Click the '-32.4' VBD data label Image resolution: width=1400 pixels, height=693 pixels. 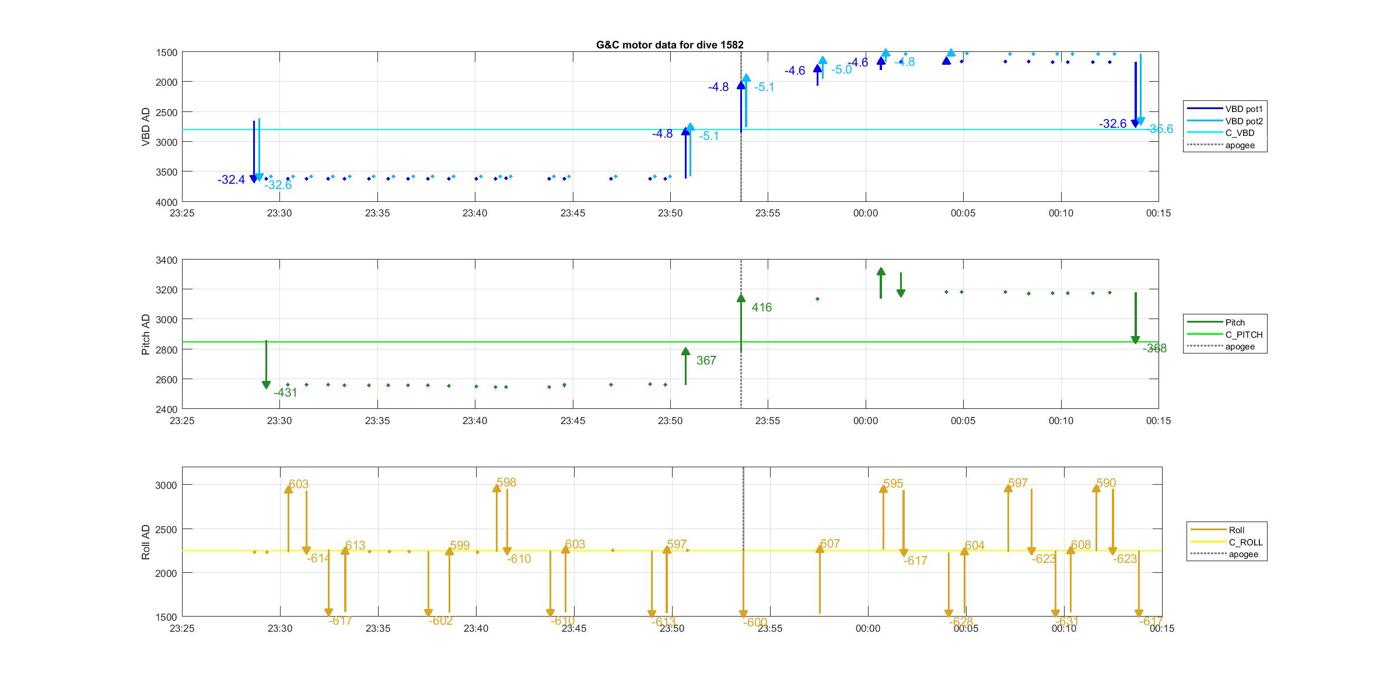coord(231,180)
